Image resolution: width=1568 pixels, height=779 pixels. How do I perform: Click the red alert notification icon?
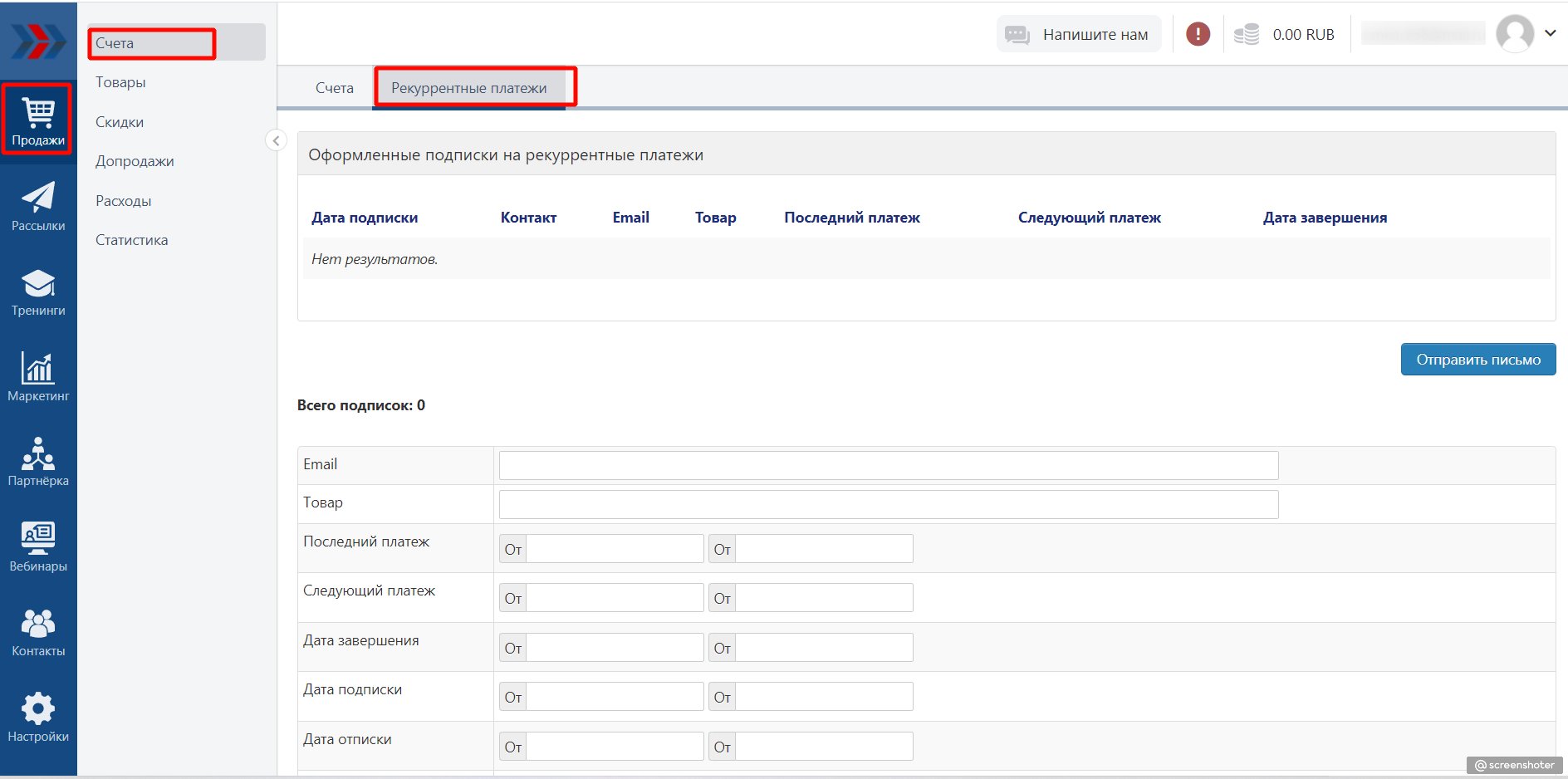tap(1198, 34)
